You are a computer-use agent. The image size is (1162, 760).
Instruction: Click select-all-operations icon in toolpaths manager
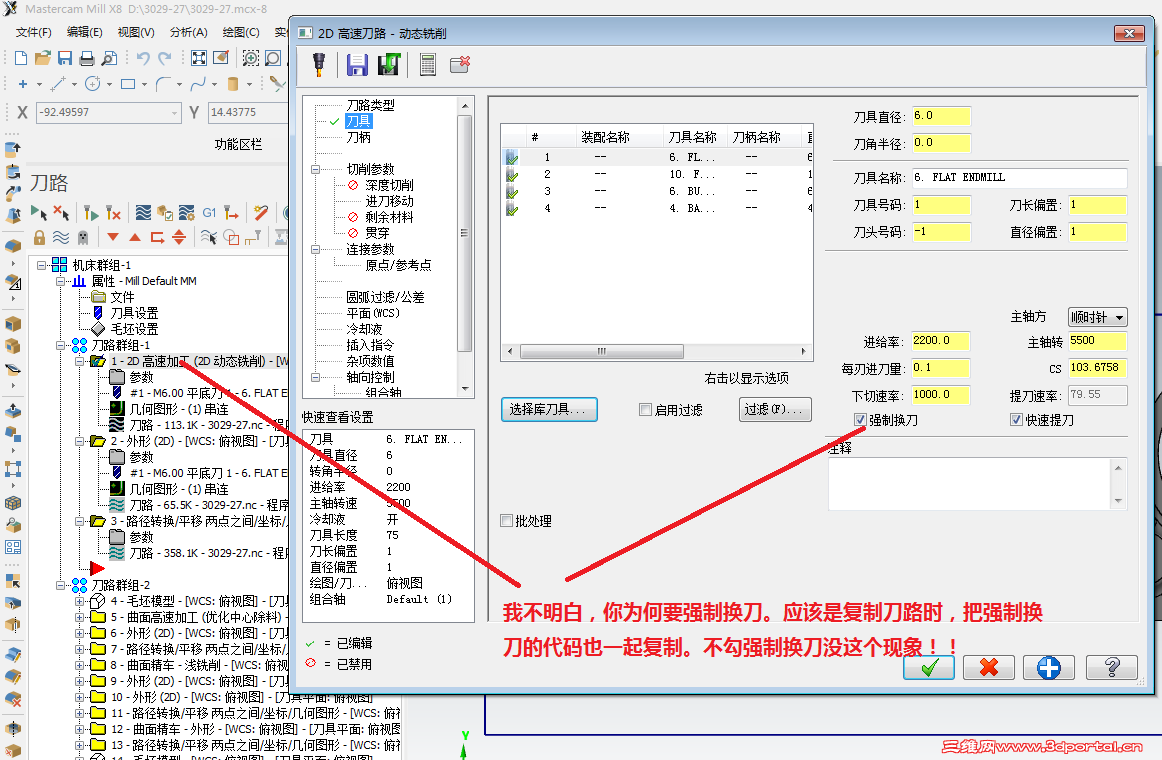click(39, 213)
